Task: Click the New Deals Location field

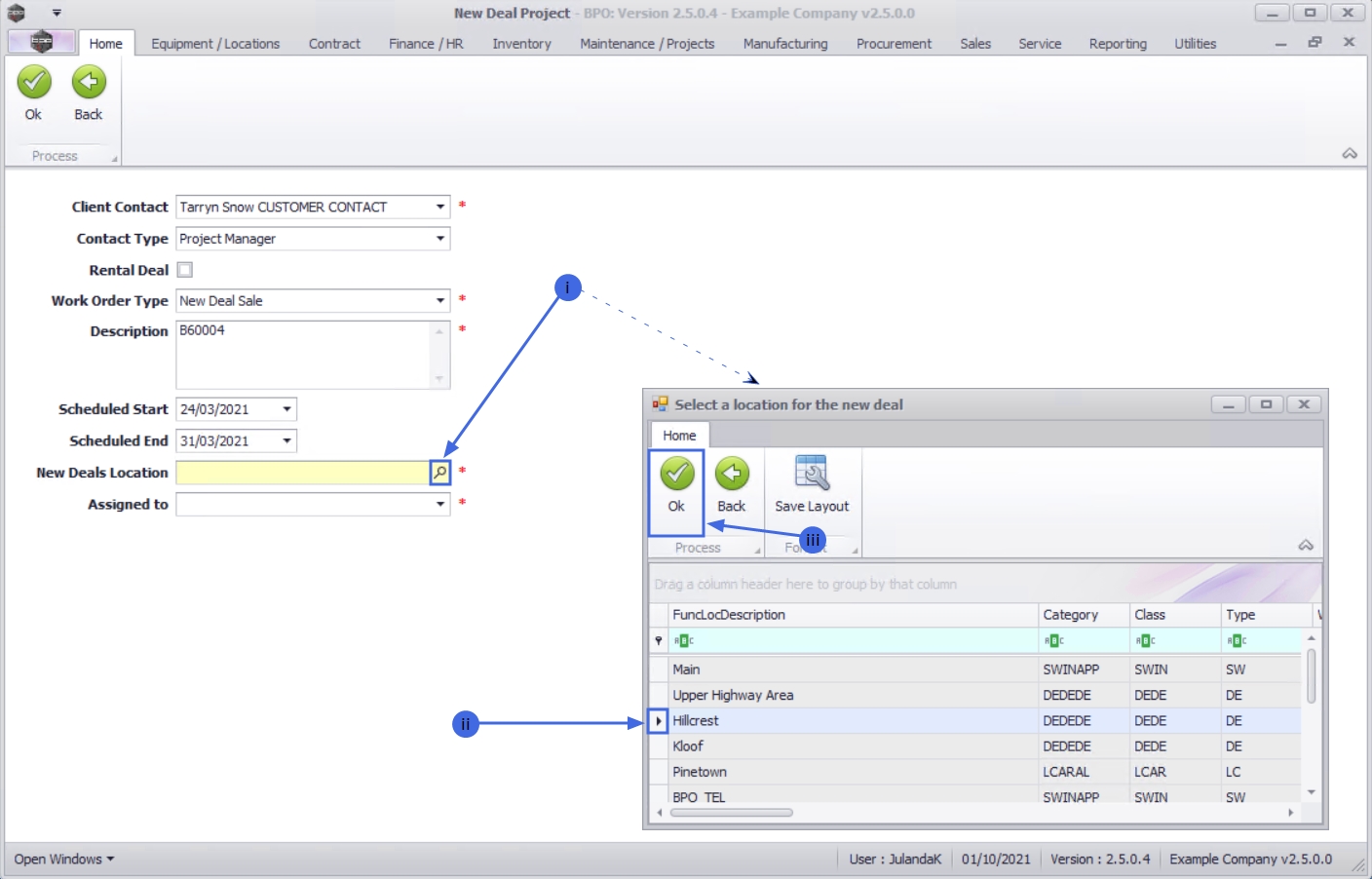Action: click(303, 473)
